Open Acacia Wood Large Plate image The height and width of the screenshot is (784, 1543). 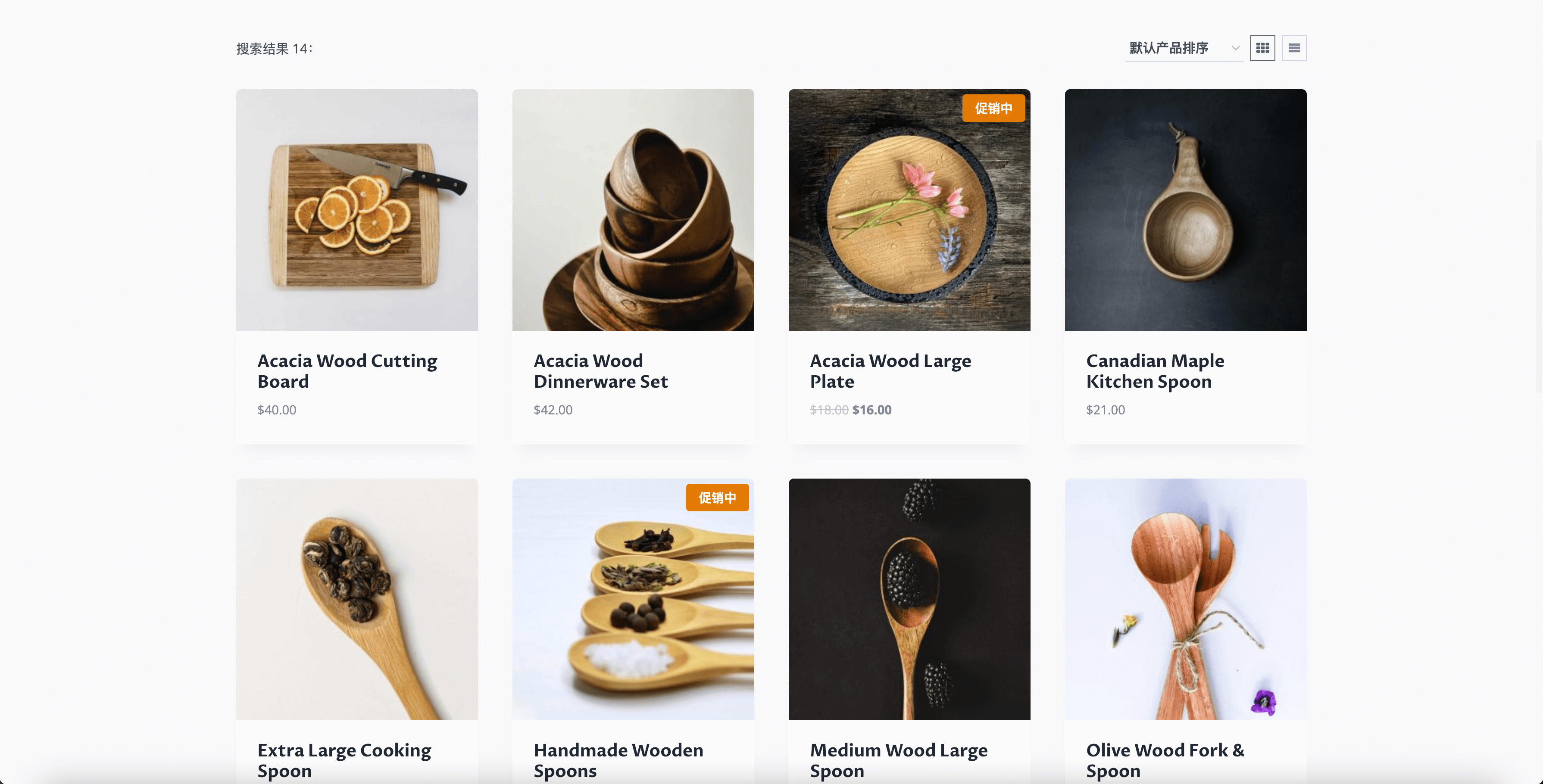pos(909,210)
